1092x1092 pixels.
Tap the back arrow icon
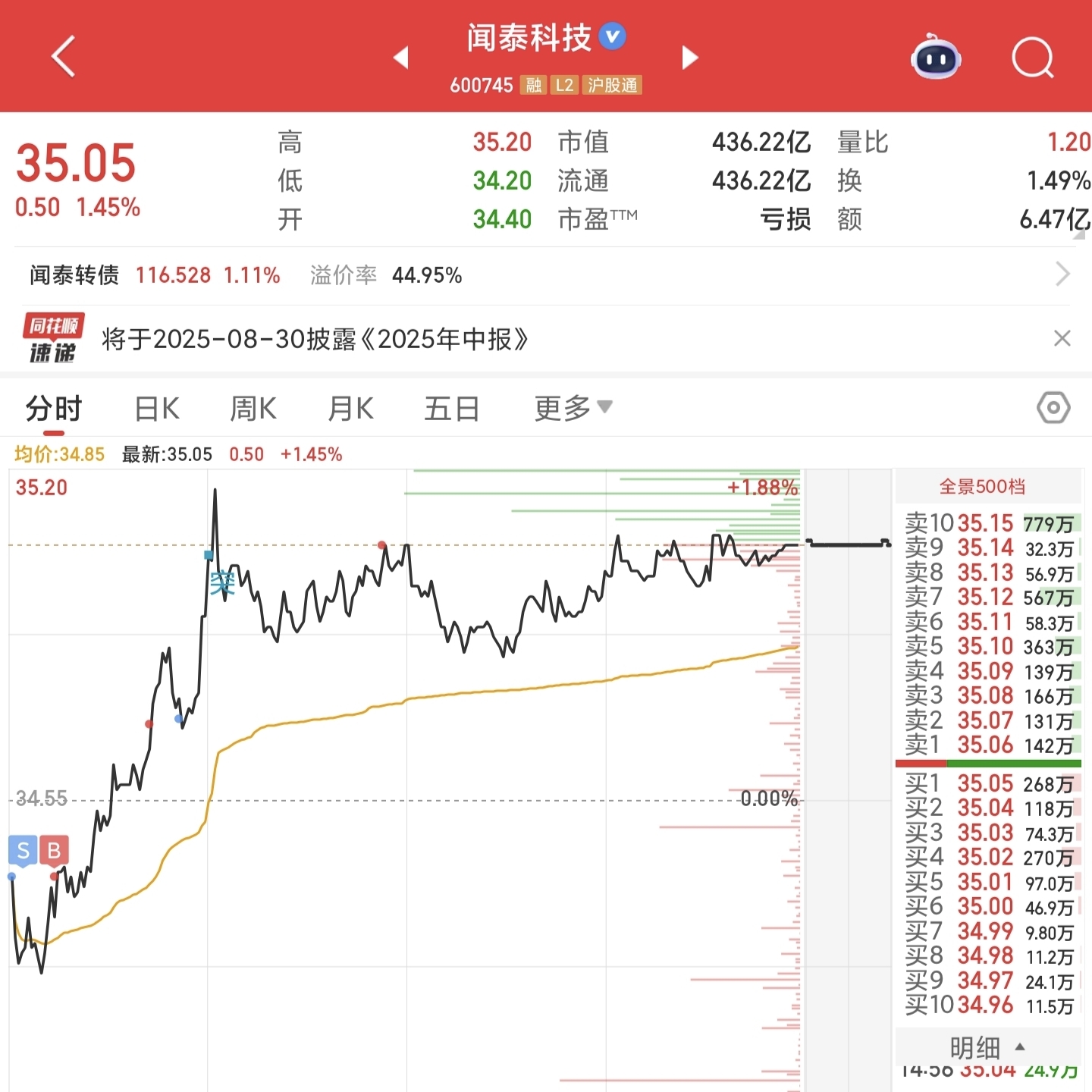pyautogui.click(x=64, y=56)
